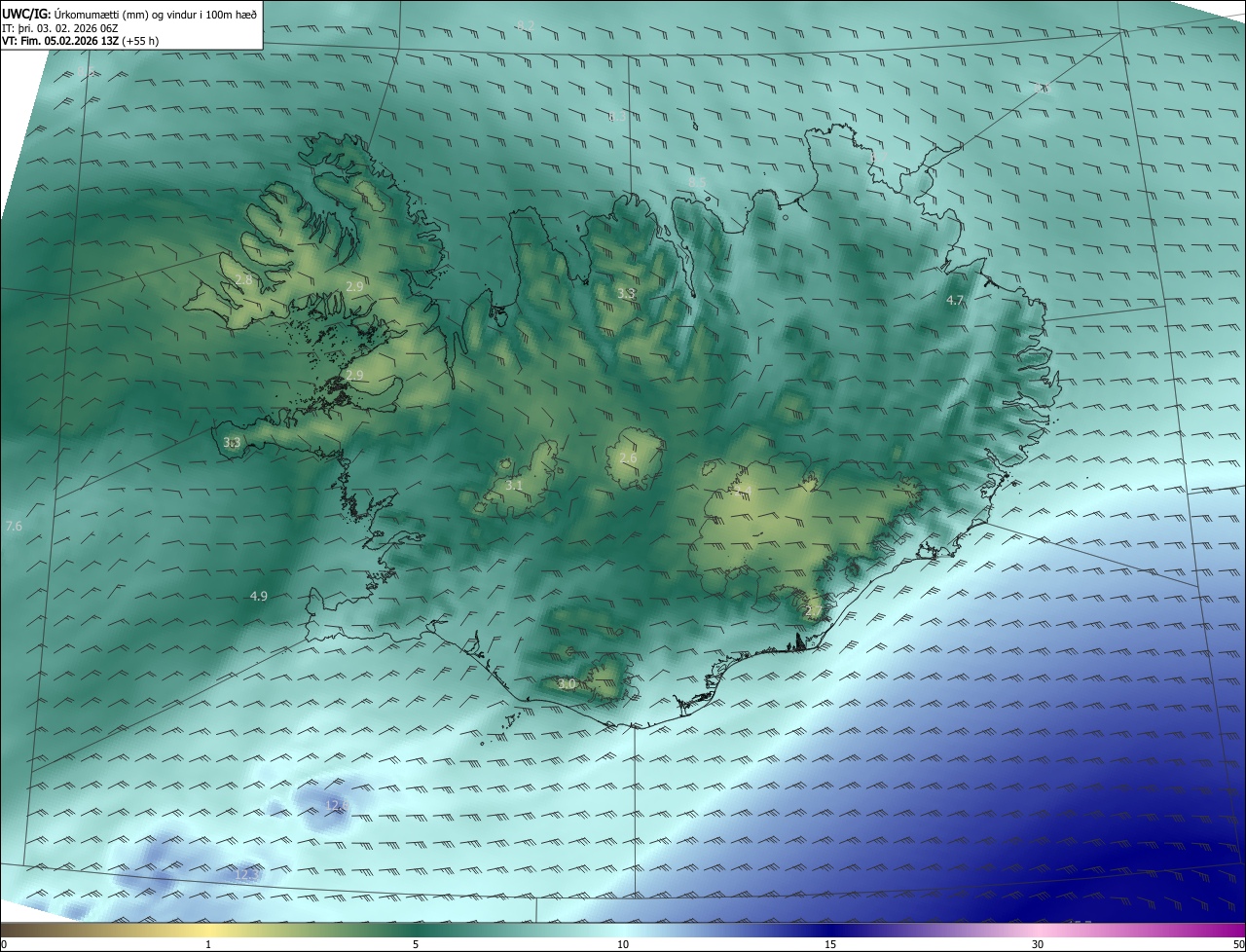Click the map value label 4.7
Viewport: 1246px width, 952px height.
955,301
